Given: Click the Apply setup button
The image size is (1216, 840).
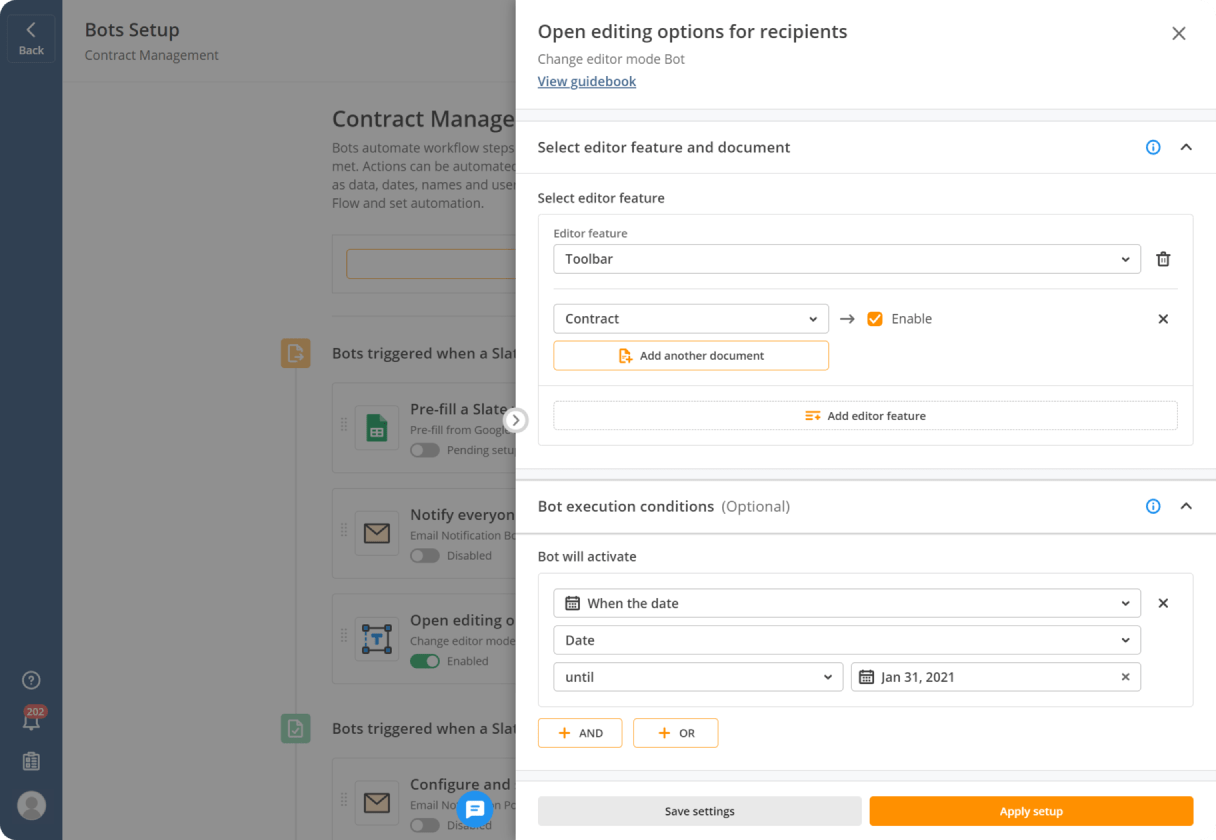Looking at the screenshot, I should coord(1031,811).
